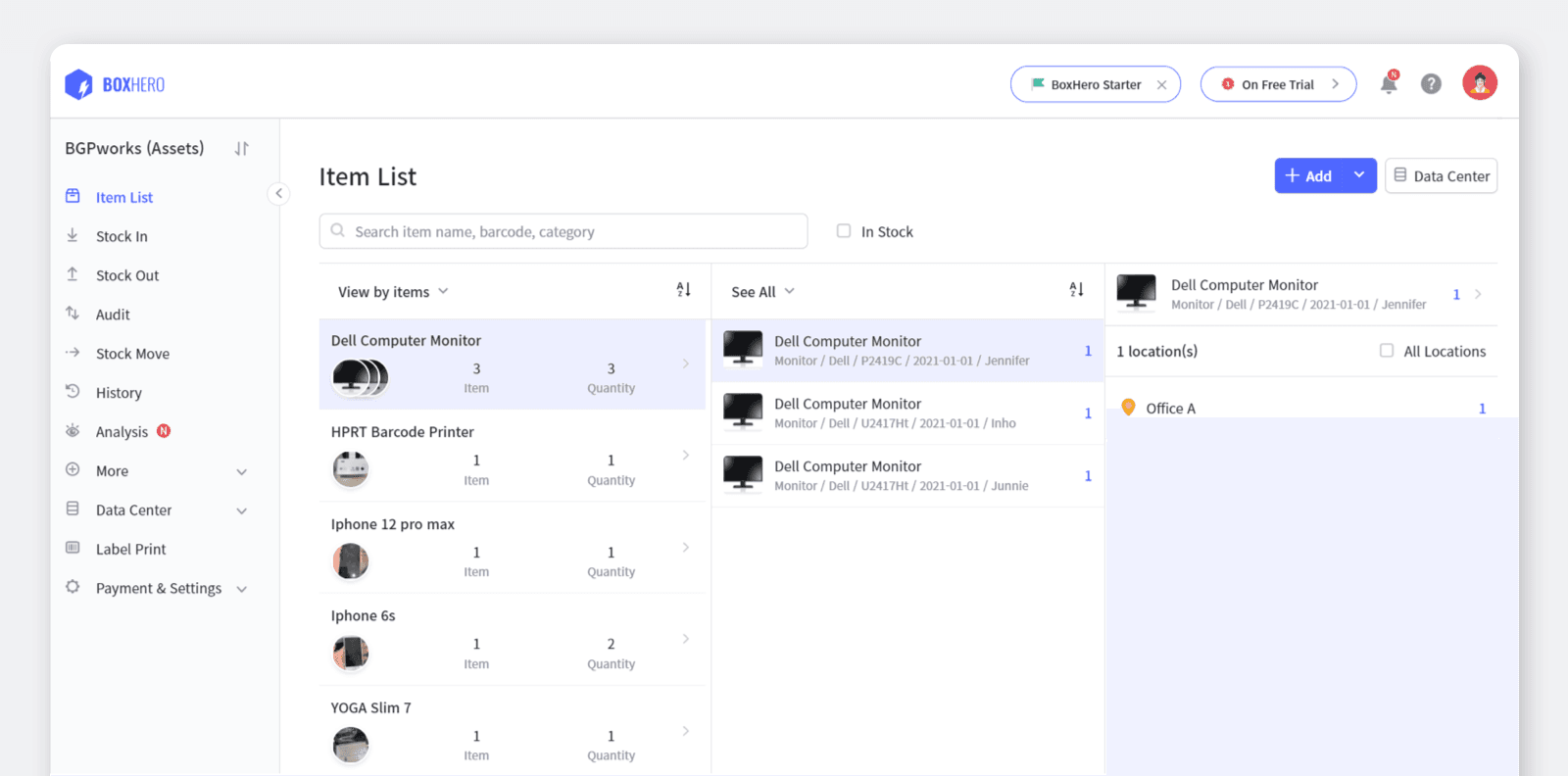Screen dimensions: 1568x776
Task: Click the Stock In arrow icon
Action: 73,235
